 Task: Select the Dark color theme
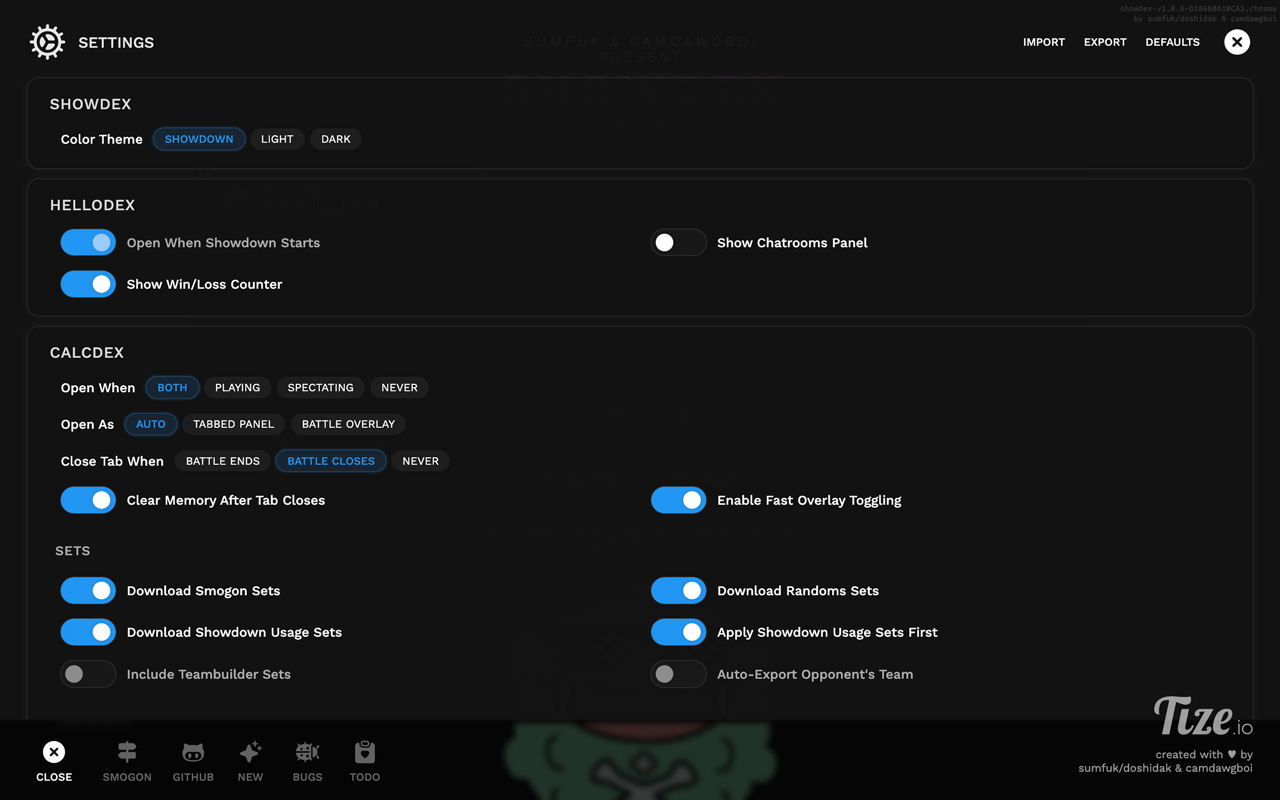click(x=336, y=139)
